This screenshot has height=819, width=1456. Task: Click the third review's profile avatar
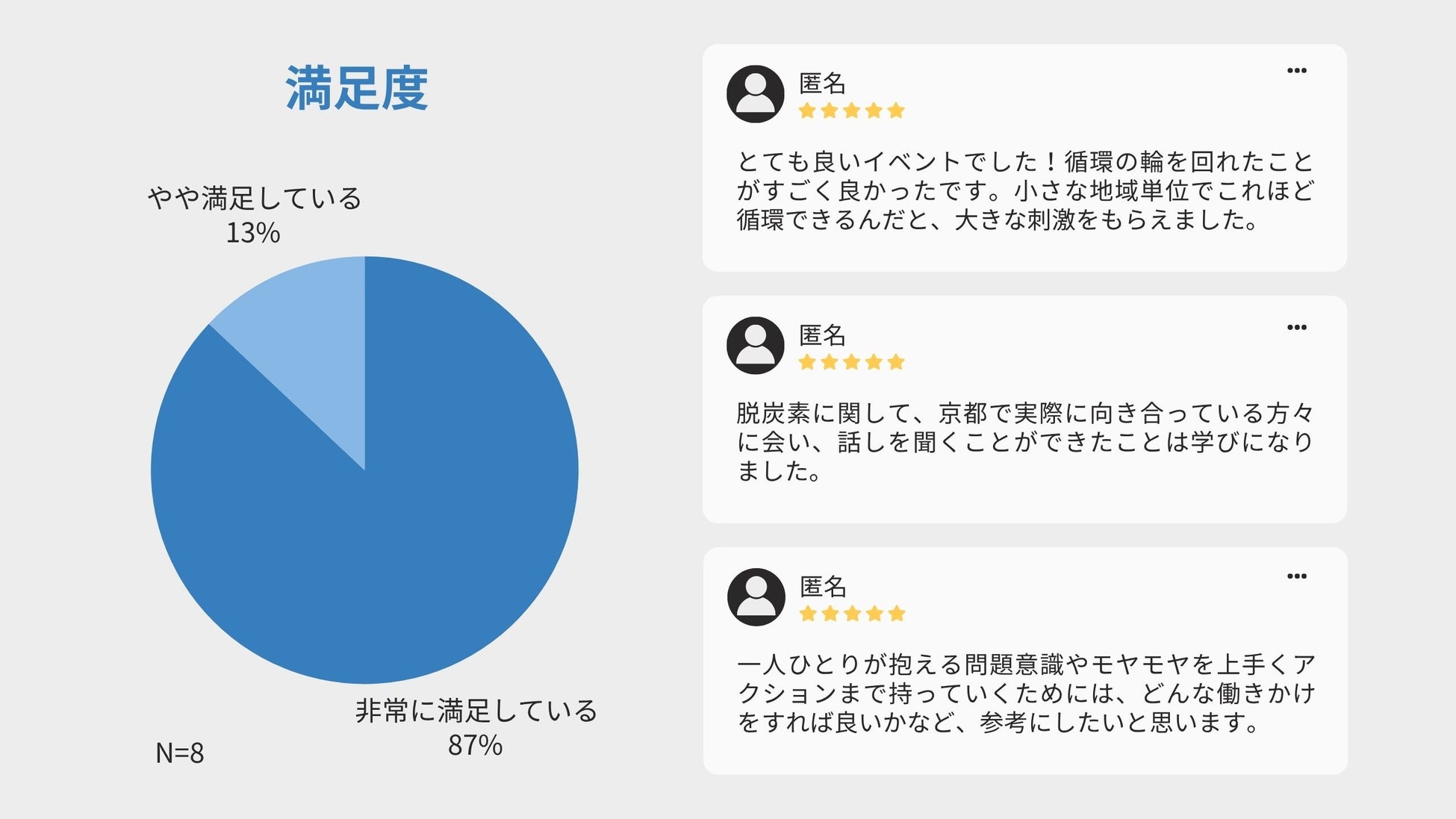(x=756, y=597)
